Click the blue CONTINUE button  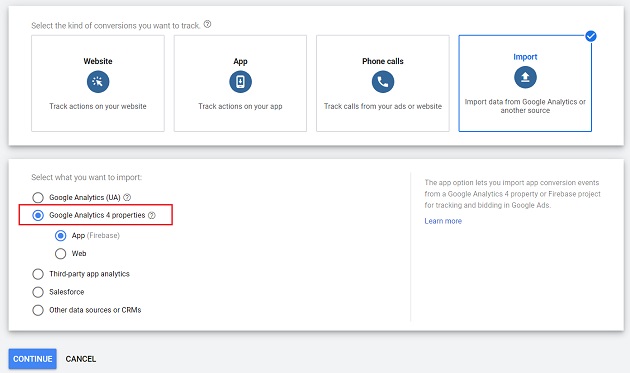[33, 359]
